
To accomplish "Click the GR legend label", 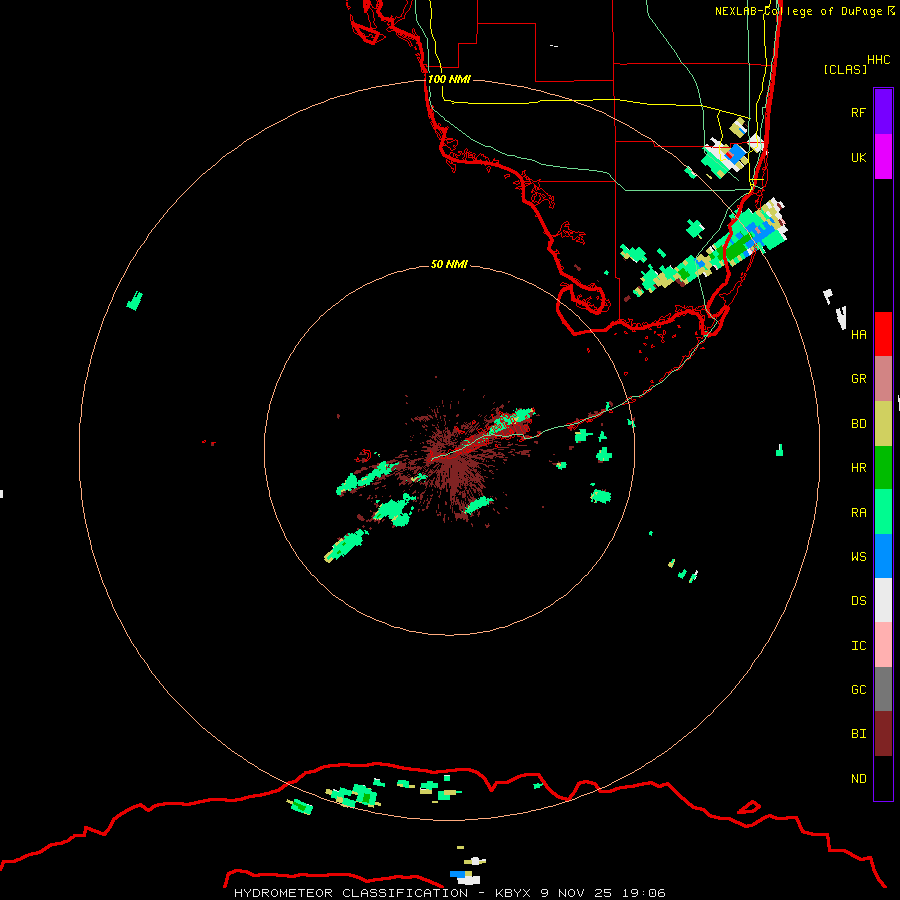I will (x=859, y=379).
